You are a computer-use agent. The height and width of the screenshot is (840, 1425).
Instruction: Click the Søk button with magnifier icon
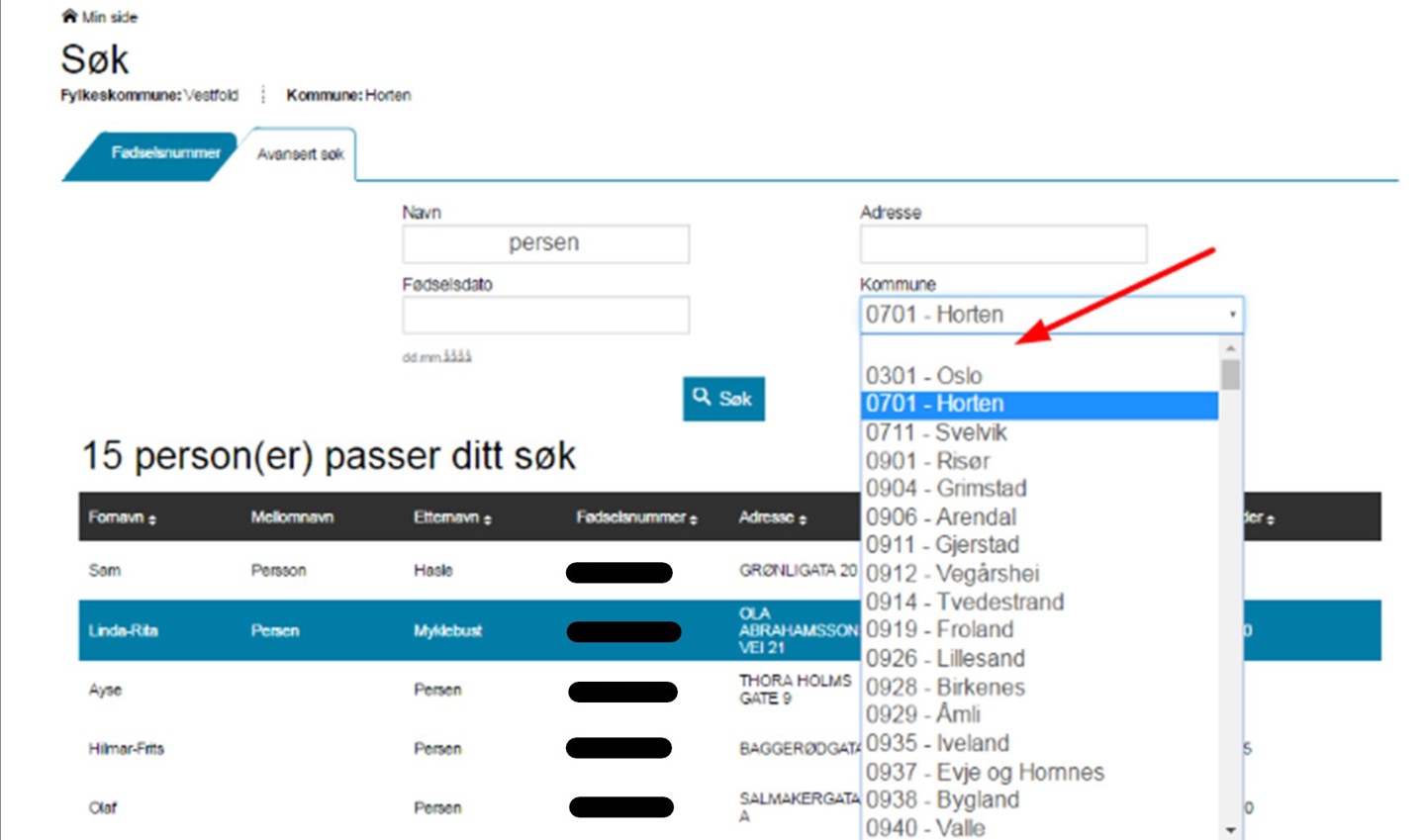[x=723, y=399]
